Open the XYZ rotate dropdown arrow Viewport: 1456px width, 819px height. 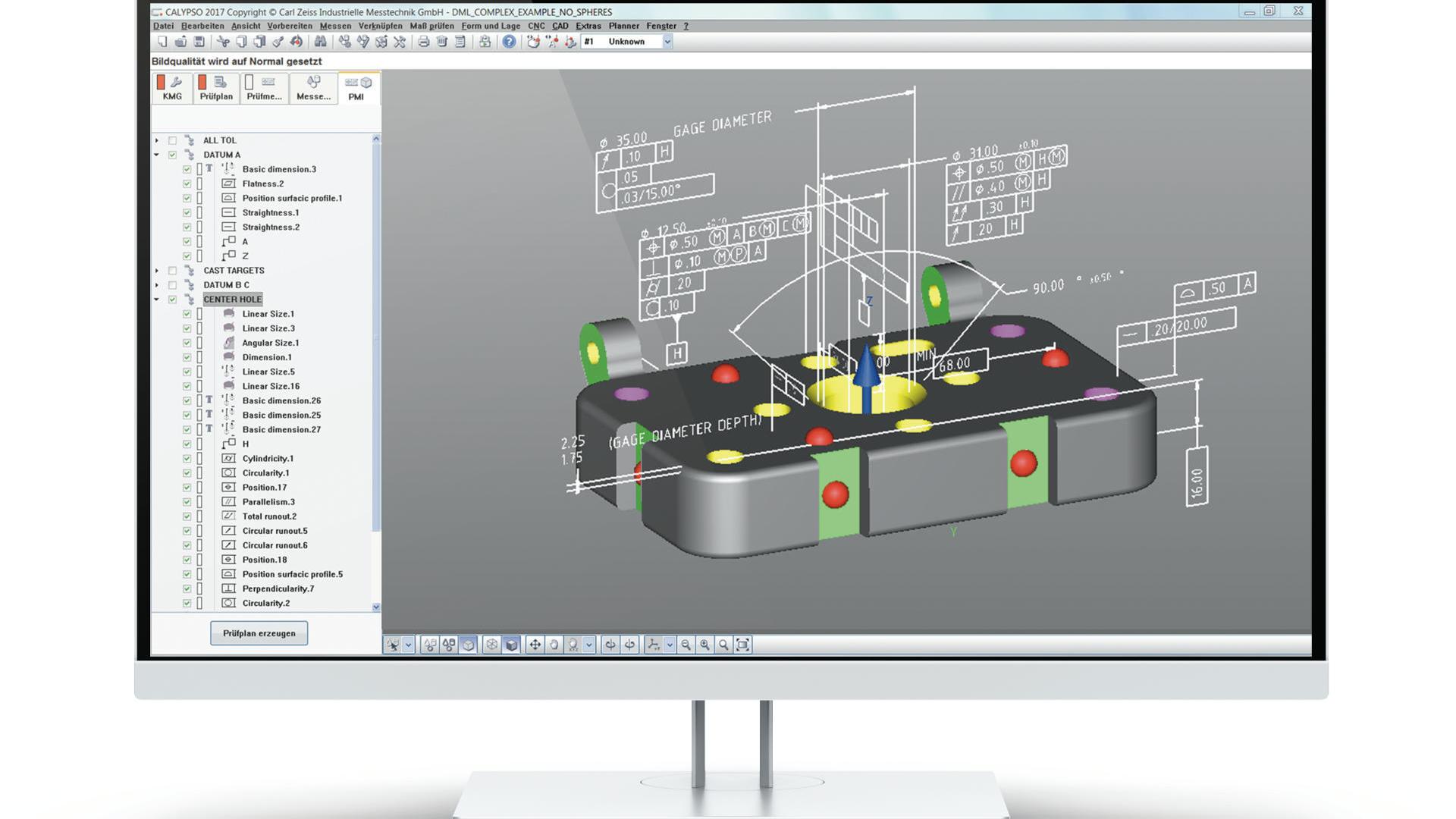point(589,645)
